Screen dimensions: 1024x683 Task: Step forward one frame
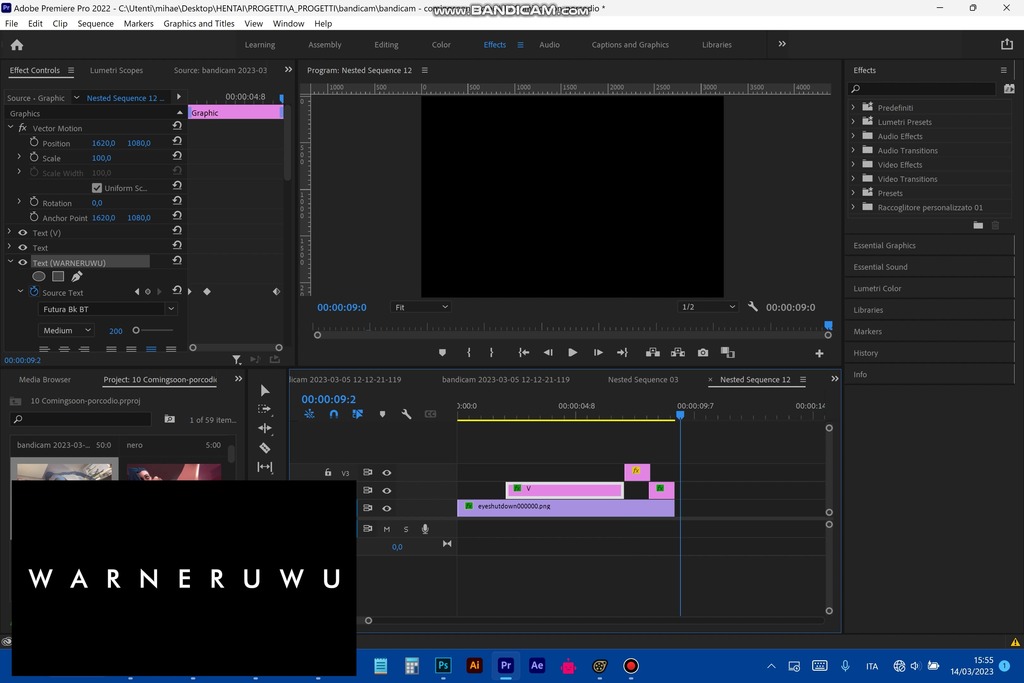click(x=598, y=353)
